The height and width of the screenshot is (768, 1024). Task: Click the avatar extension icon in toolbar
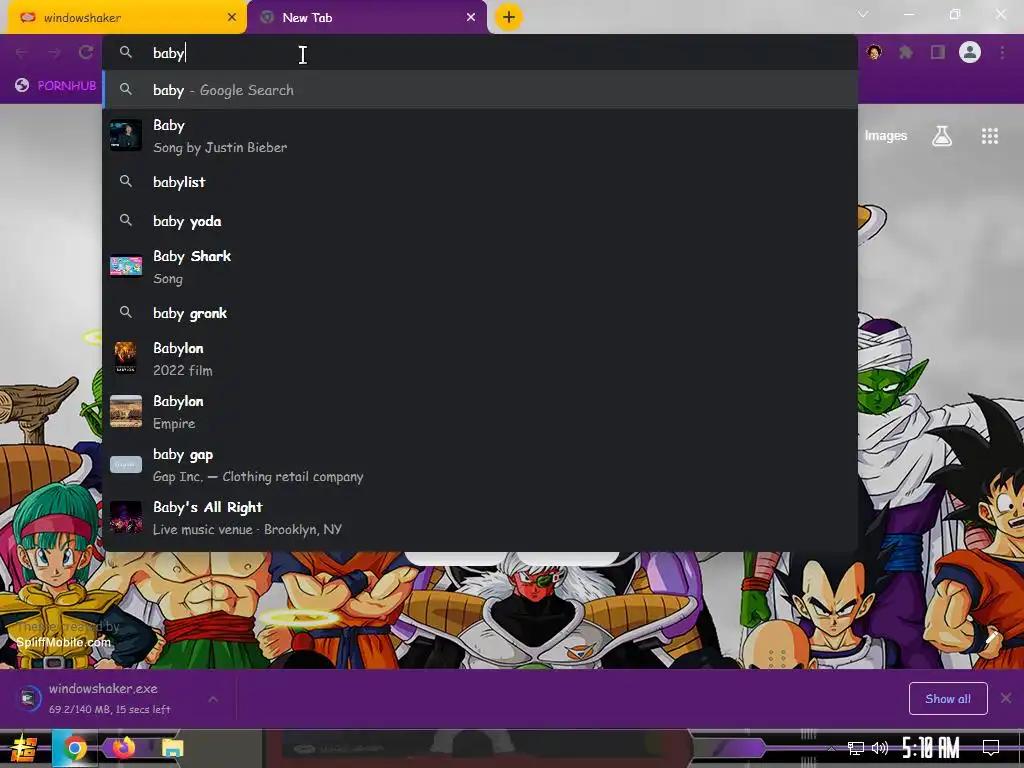click(874, 52)
